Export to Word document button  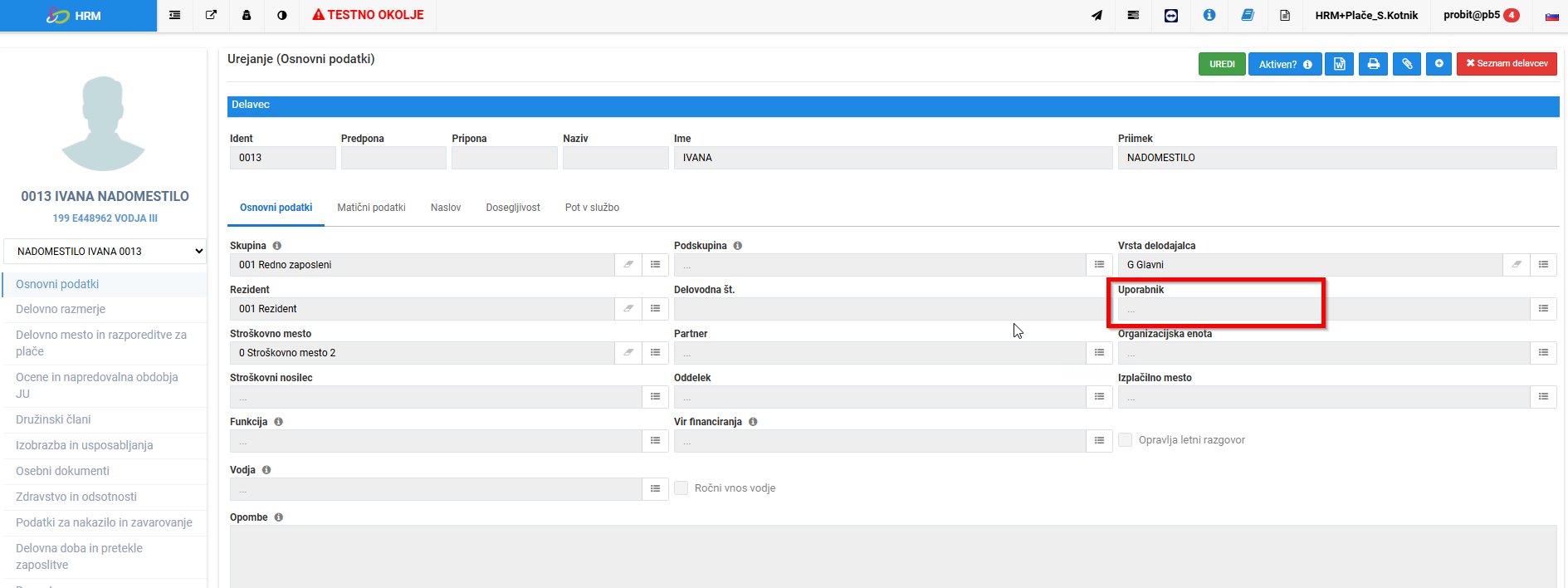click(x=1340, y=64)
